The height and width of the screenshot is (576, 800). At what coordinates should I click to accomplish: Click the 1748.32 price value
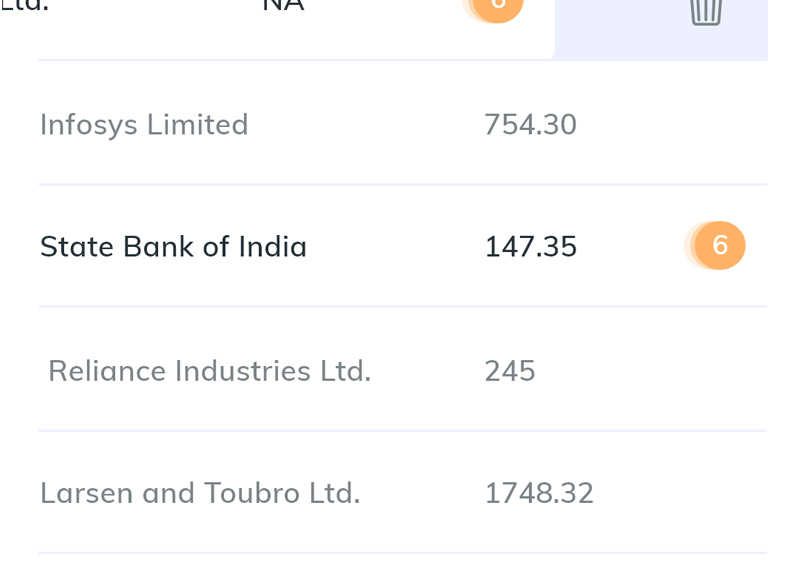pos(539,493)
